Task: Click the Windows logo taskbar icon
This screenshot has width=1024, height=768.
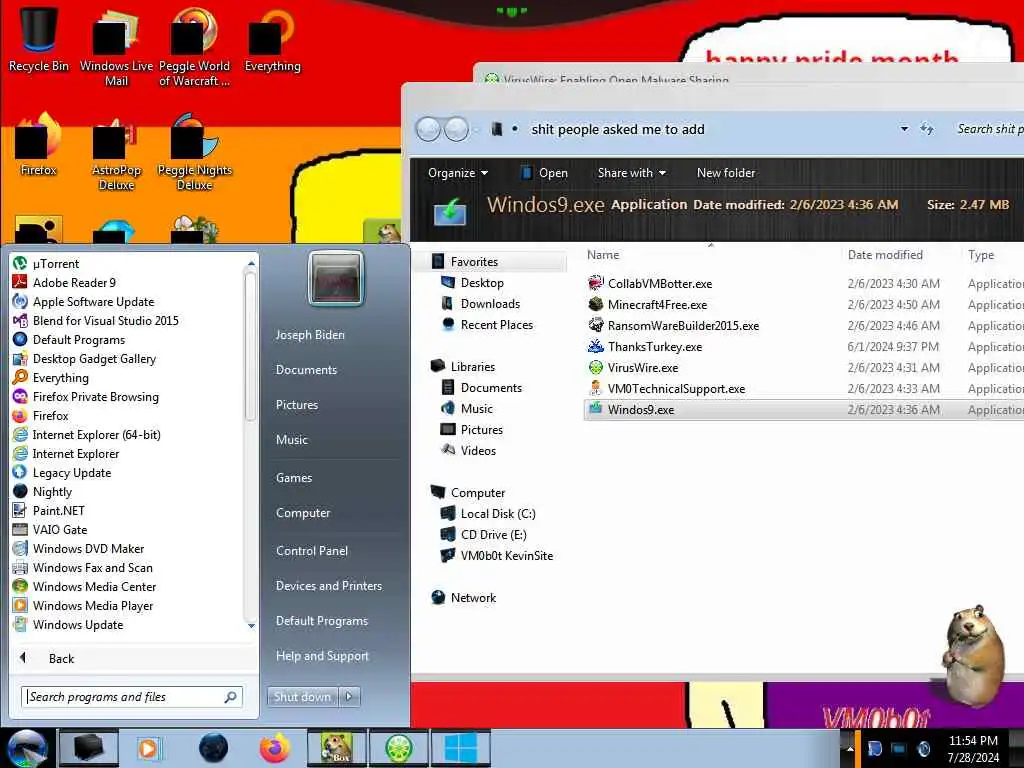Action: tap(460, 748)
